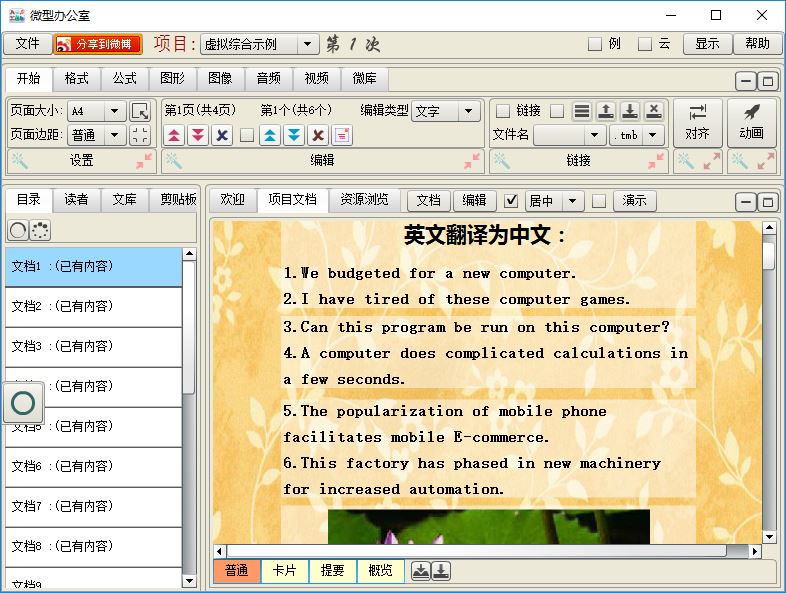Click the custom page size arrow icon
The image size is (786, 593).
coord(140,111)
